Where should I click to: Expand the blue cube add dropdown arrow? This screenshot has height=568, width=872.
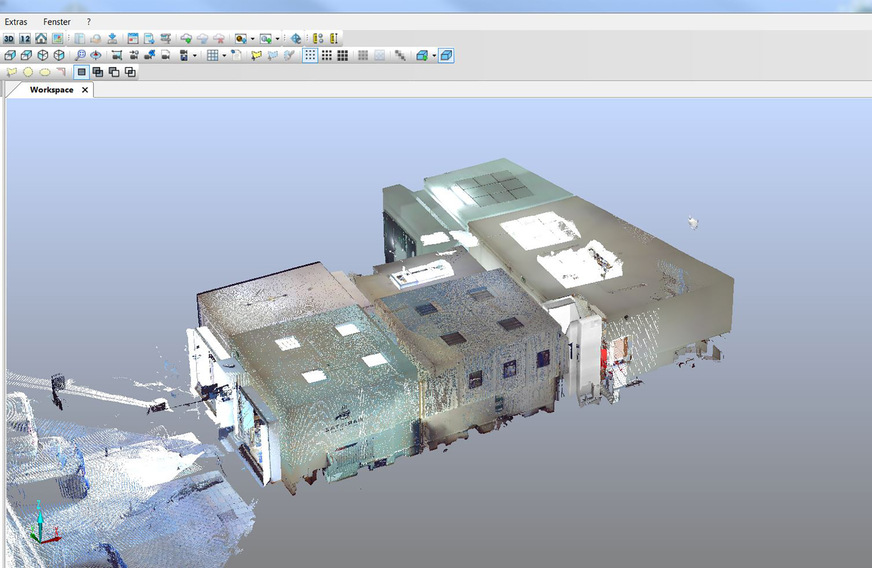click(x=434, y=56)
